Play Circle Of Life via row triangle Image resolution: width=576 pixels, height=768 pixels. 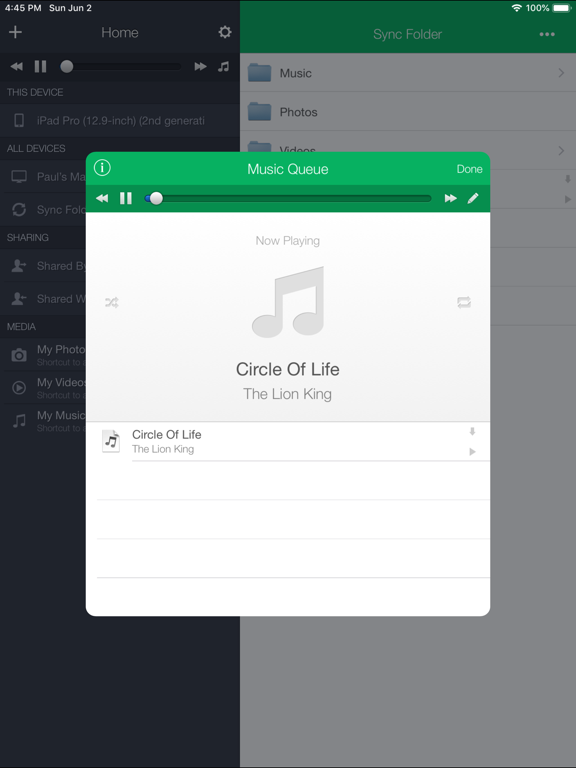472,452
